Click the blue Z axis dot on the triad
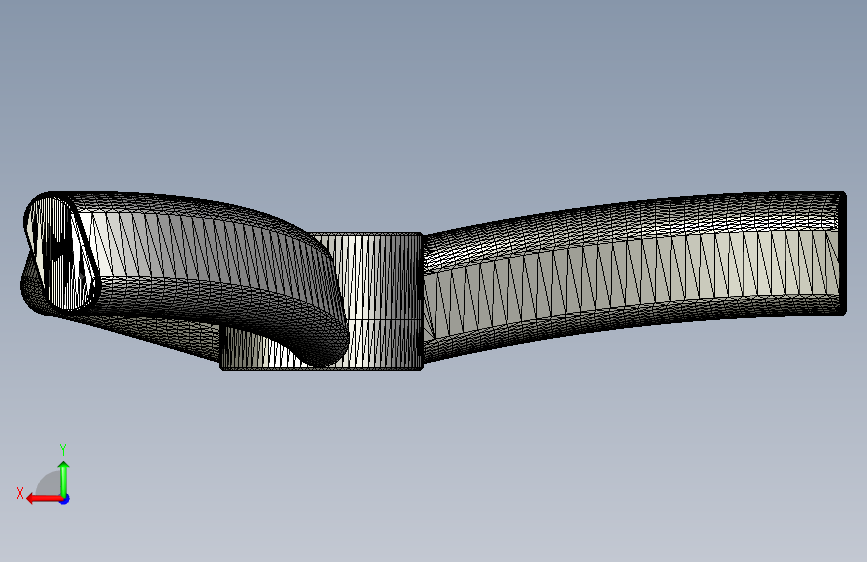This screenshot has width=867, height=562. coord(65,500)
